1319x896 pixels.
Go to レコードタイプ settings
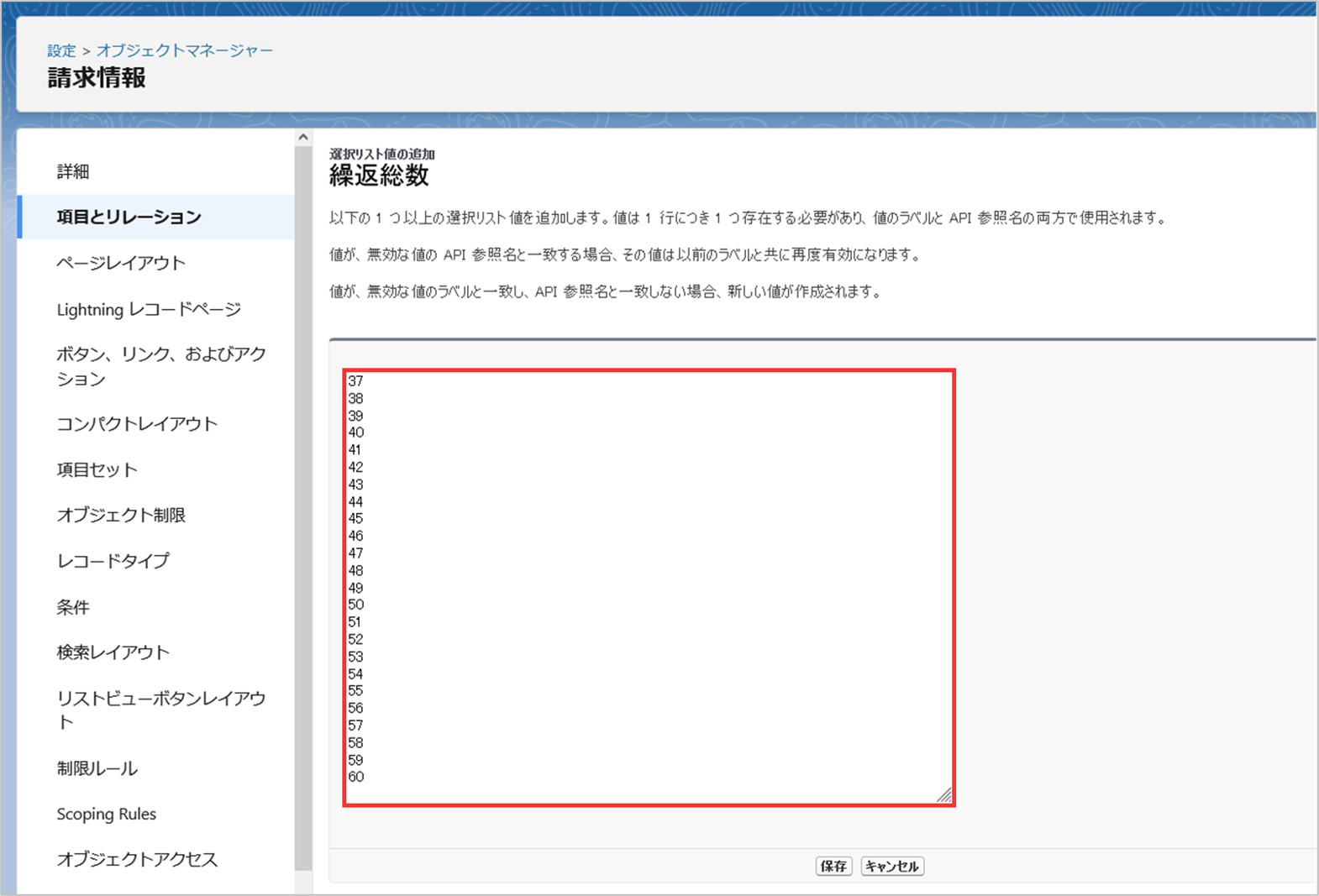(x=113, y=561)
